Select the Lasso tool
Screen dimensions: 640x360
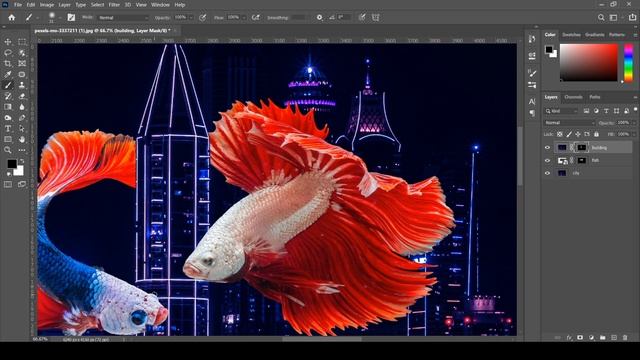(x=8, y=53)
